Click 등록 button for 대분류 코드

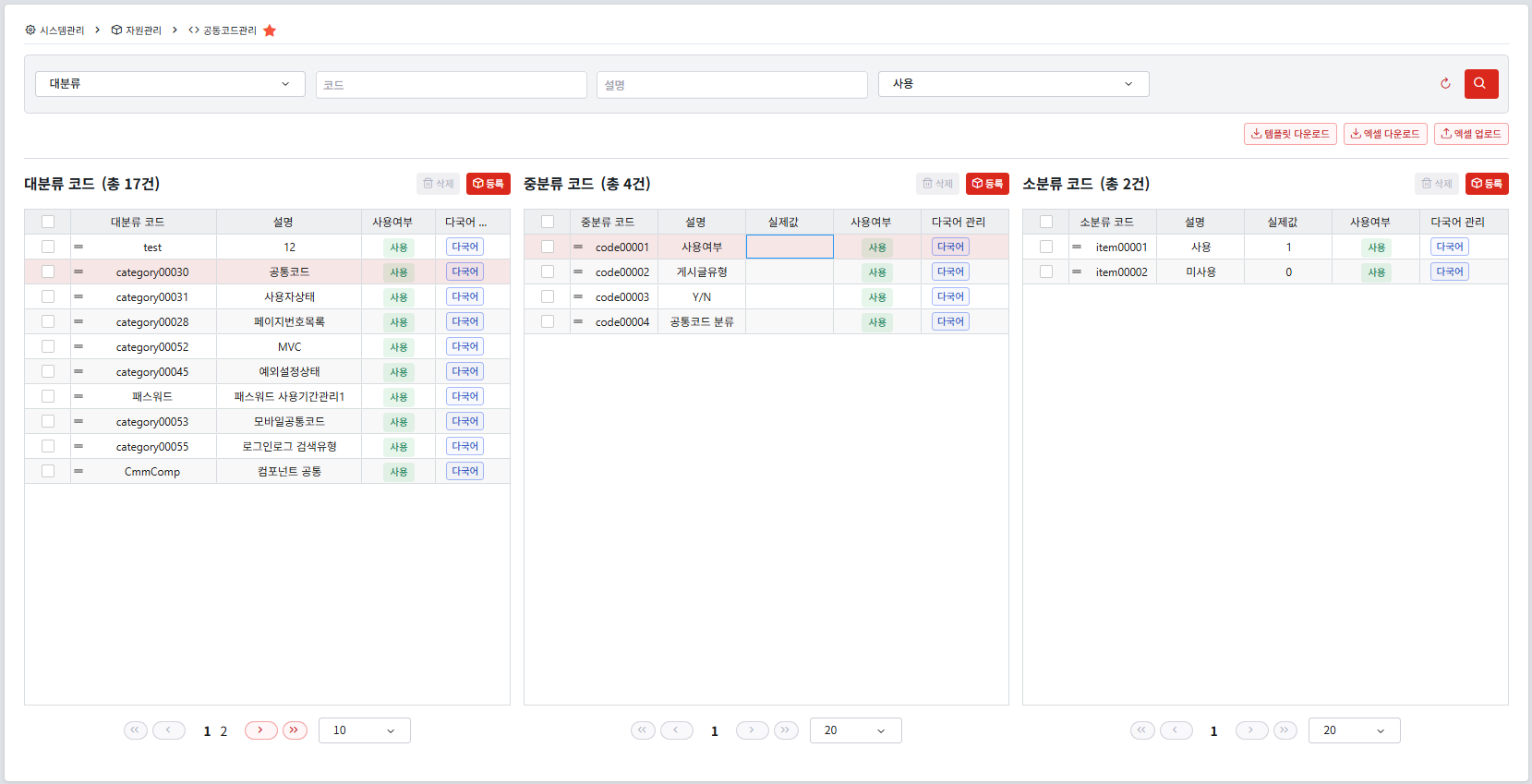(x=489, y=184)
